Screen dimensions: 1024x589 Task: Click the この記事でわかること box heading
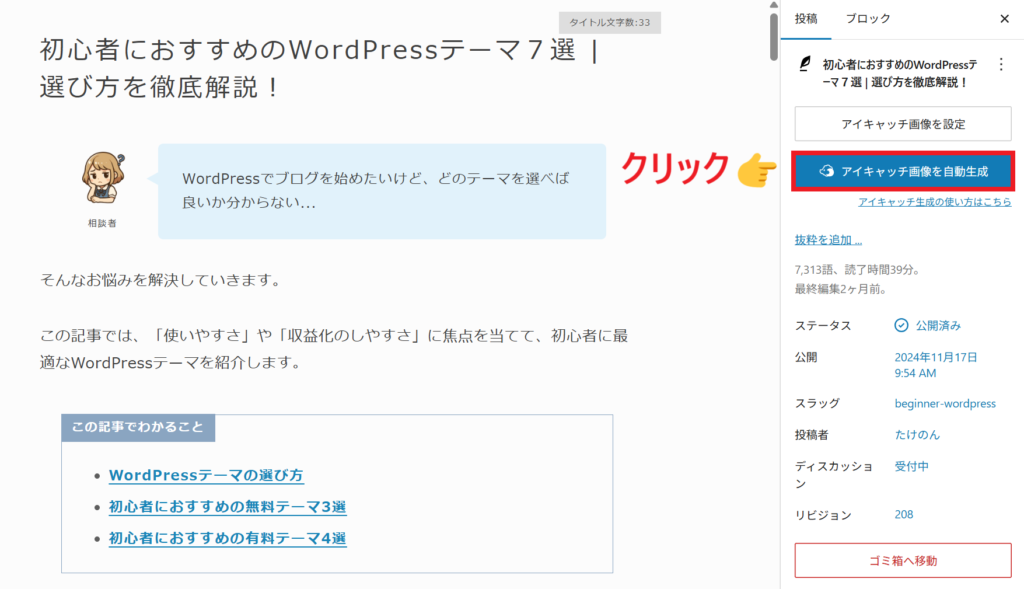point(138,427)
